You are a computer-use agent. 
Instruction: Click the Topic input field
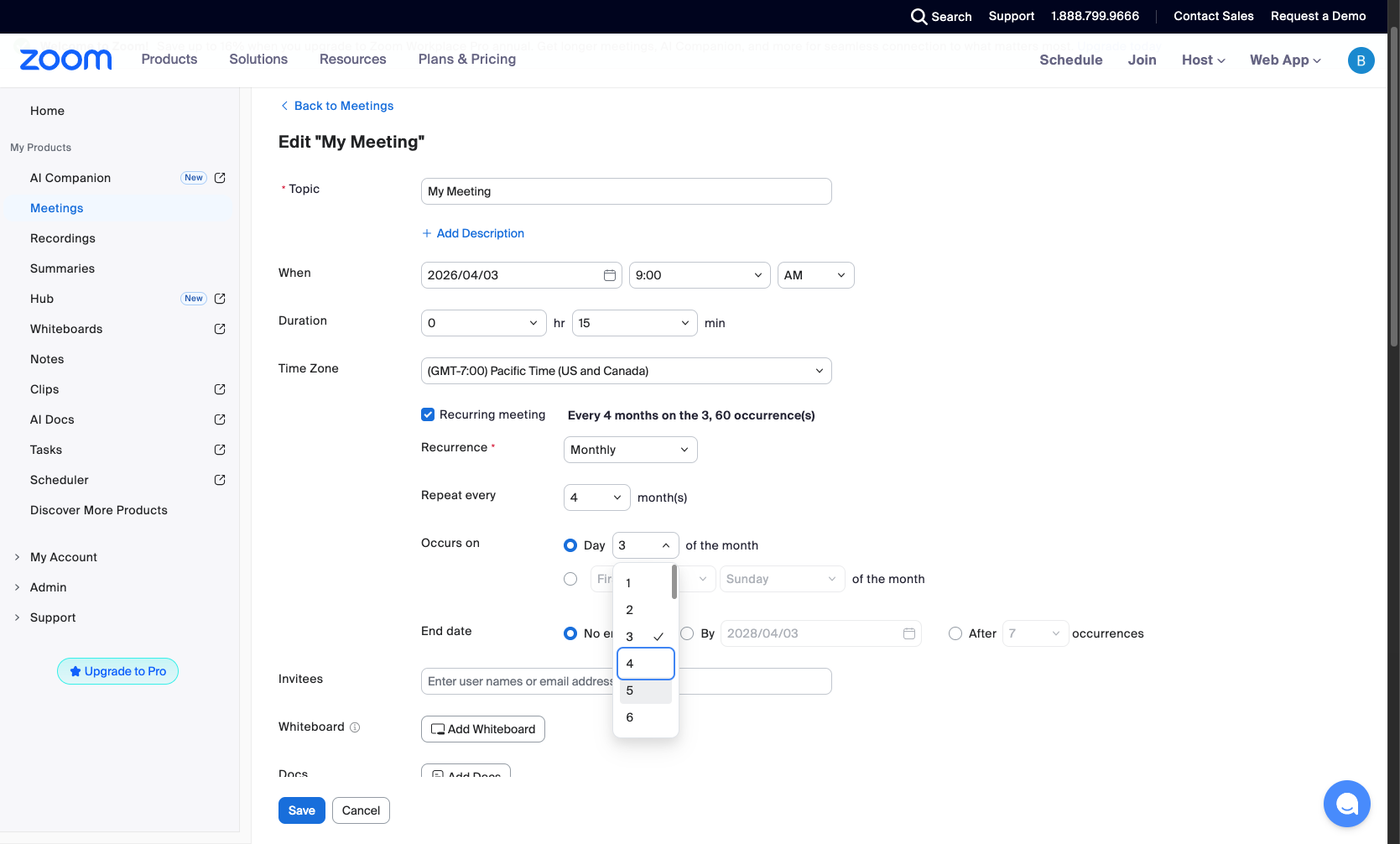(627, 191)
